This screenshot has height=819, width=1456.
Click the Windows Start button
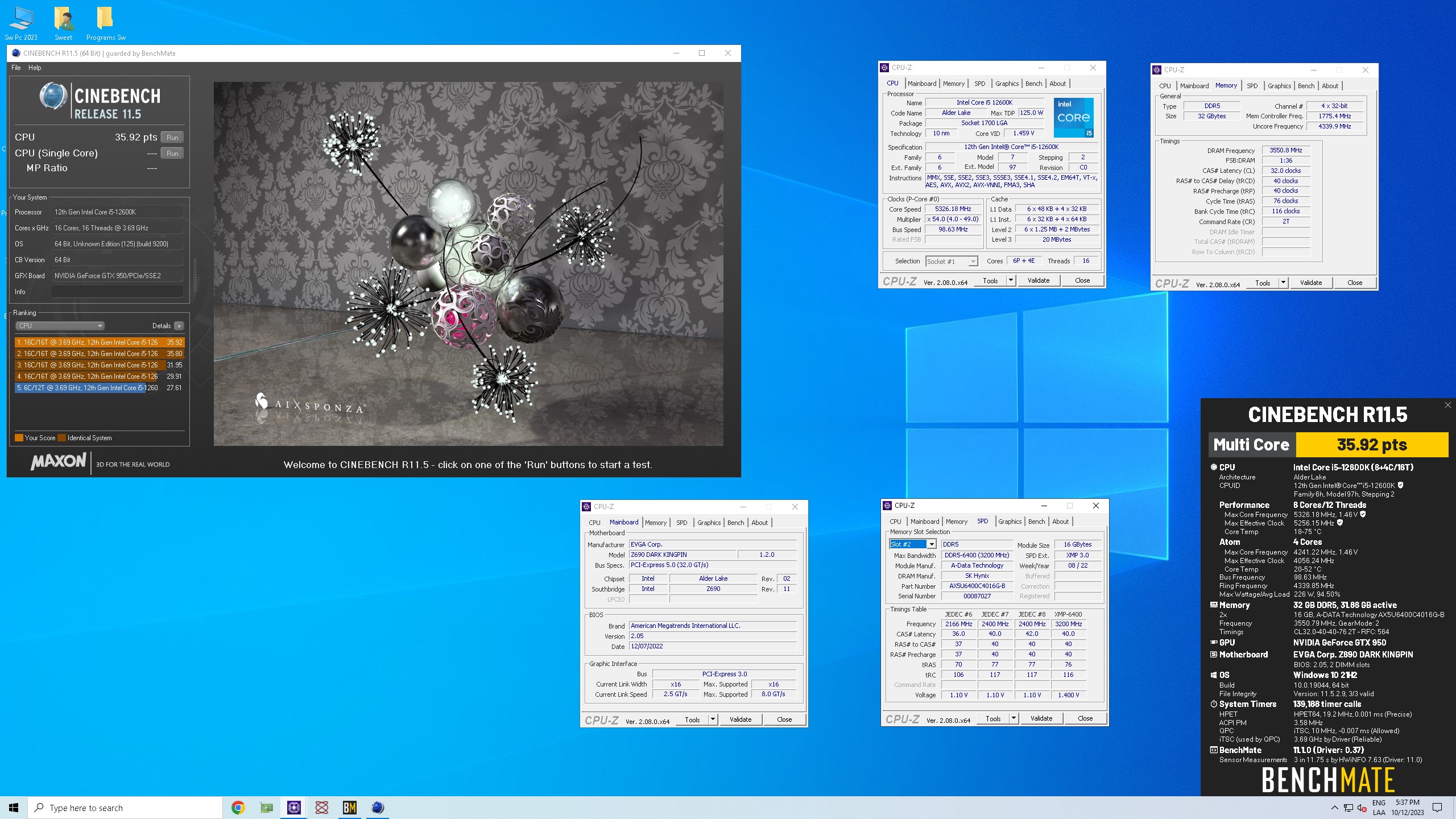coord(14,808)
